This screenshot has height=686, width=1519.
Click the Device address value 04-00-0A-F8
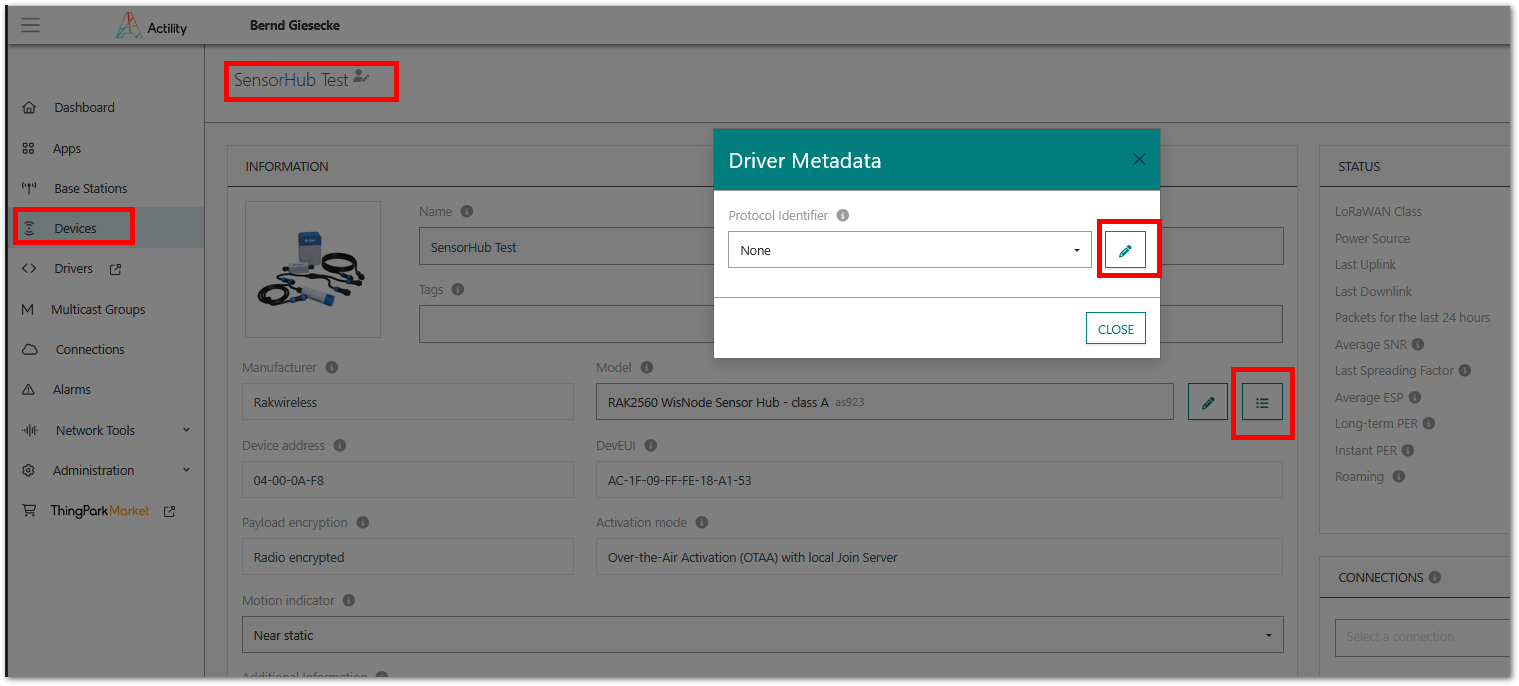[408, 480]
